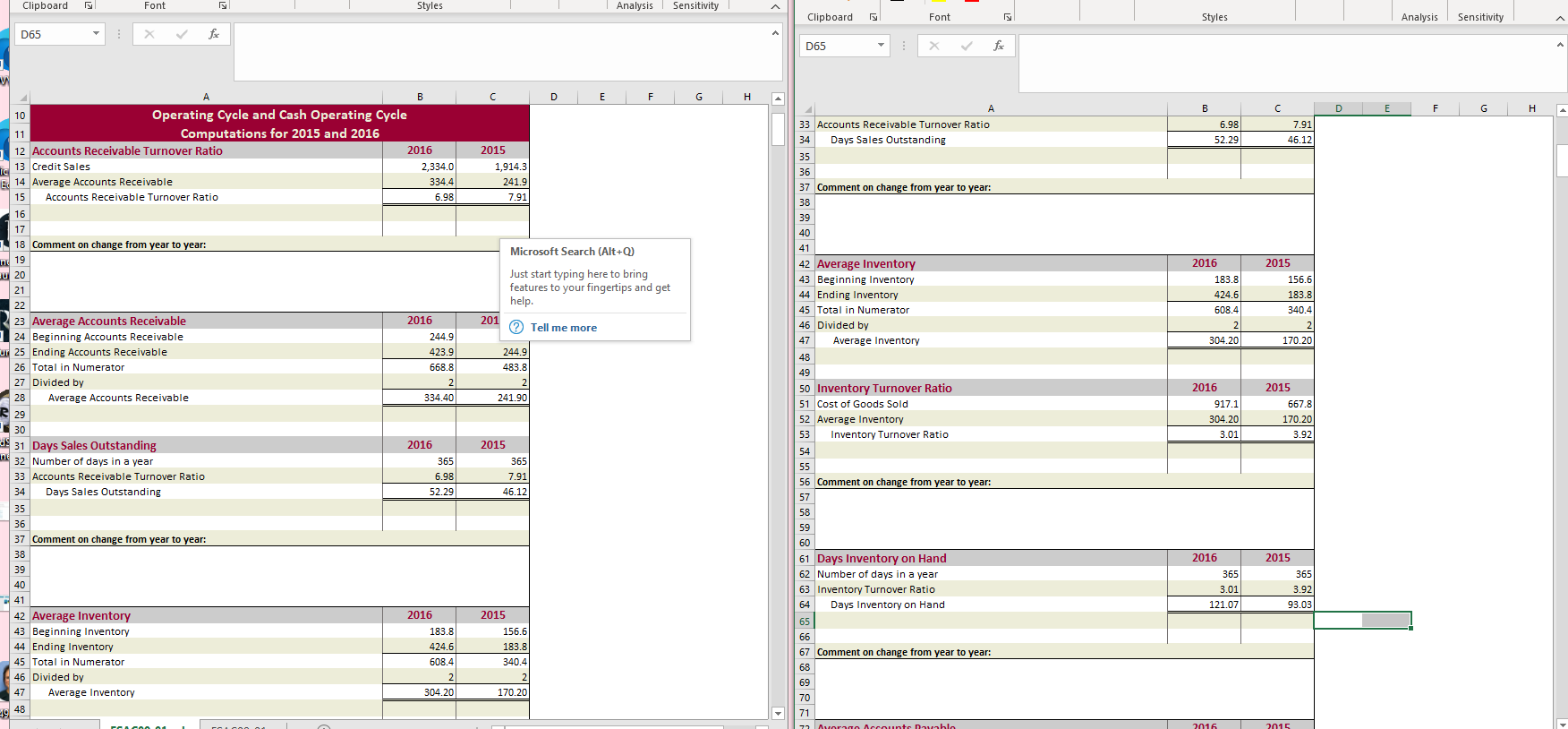1568x729 pixels.
Task: Click the 121.07 days inventory value
Action: 1205,605
